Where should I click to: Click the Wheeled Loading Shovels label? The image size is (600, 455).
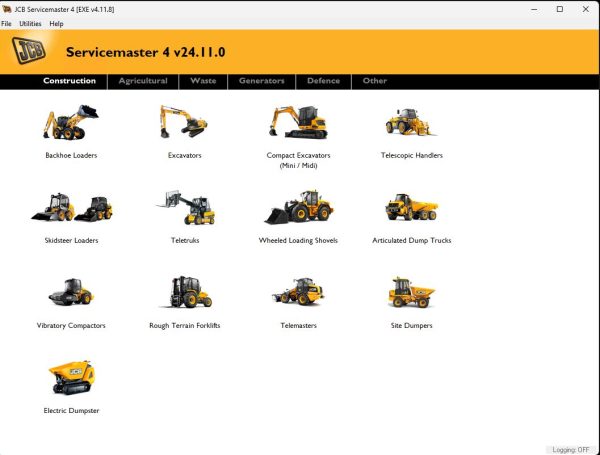click(298, 240)
